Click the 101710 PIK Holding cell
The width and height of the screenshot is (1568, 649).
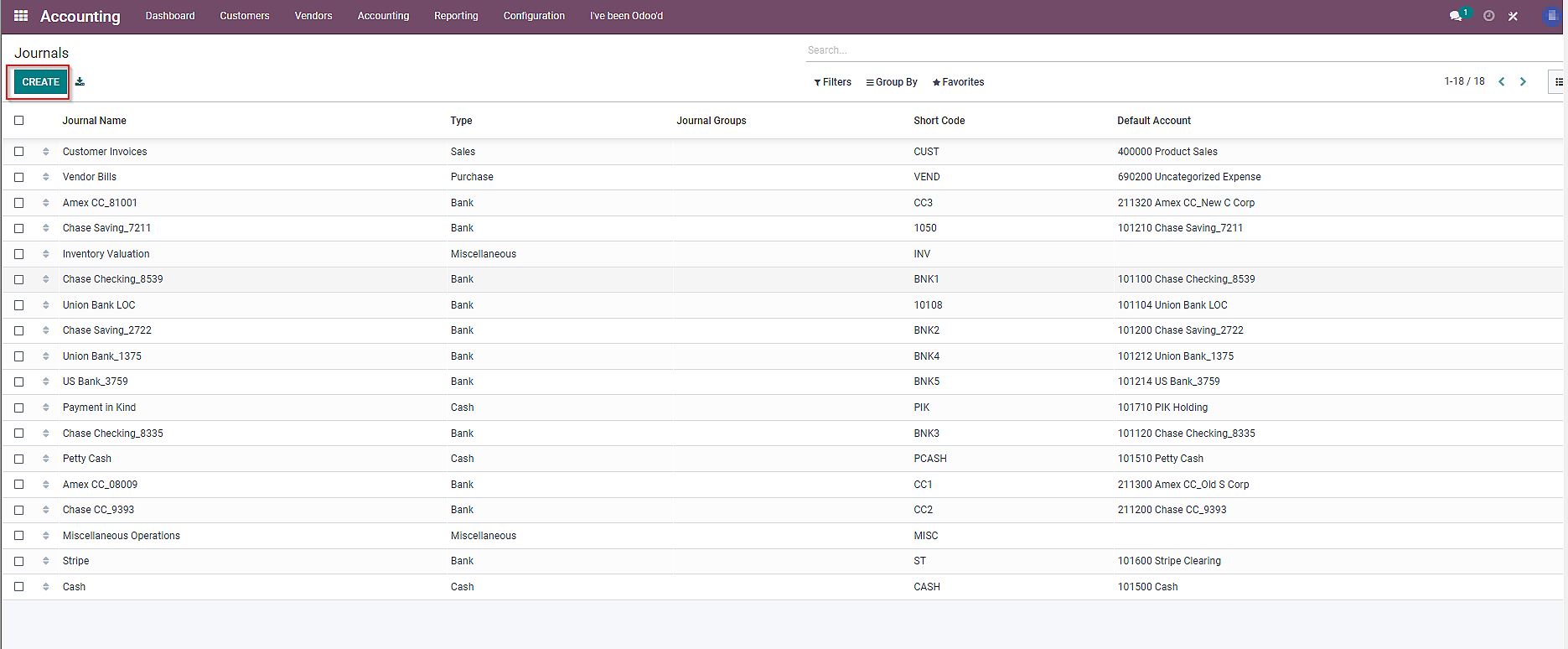pyautogui.click(x=1162, y=408)
